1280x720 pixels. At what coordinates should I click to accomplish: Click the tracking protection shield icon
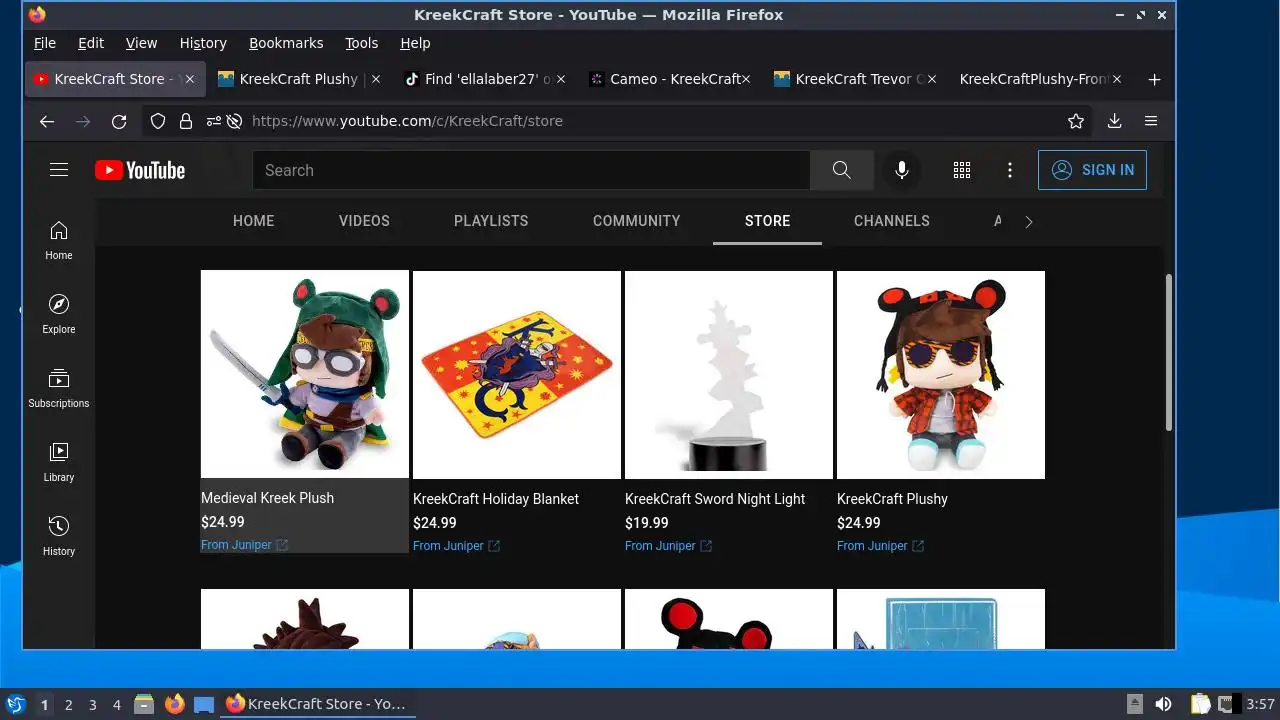[x=157, y=121]
